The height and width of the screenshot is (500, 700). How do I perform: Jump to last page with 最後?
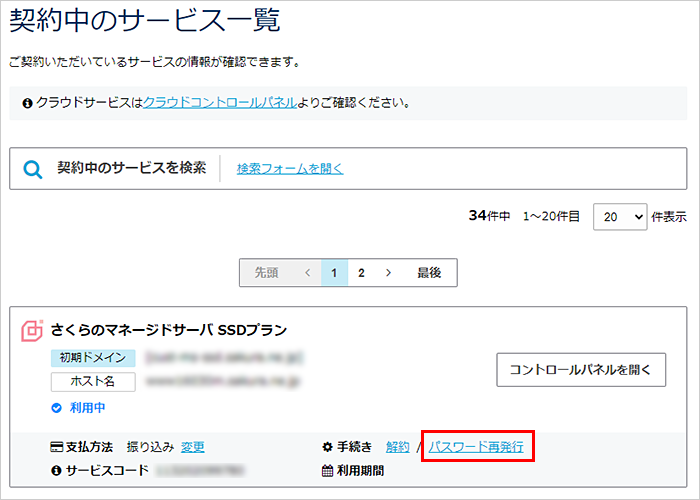(x=429, y=272)
